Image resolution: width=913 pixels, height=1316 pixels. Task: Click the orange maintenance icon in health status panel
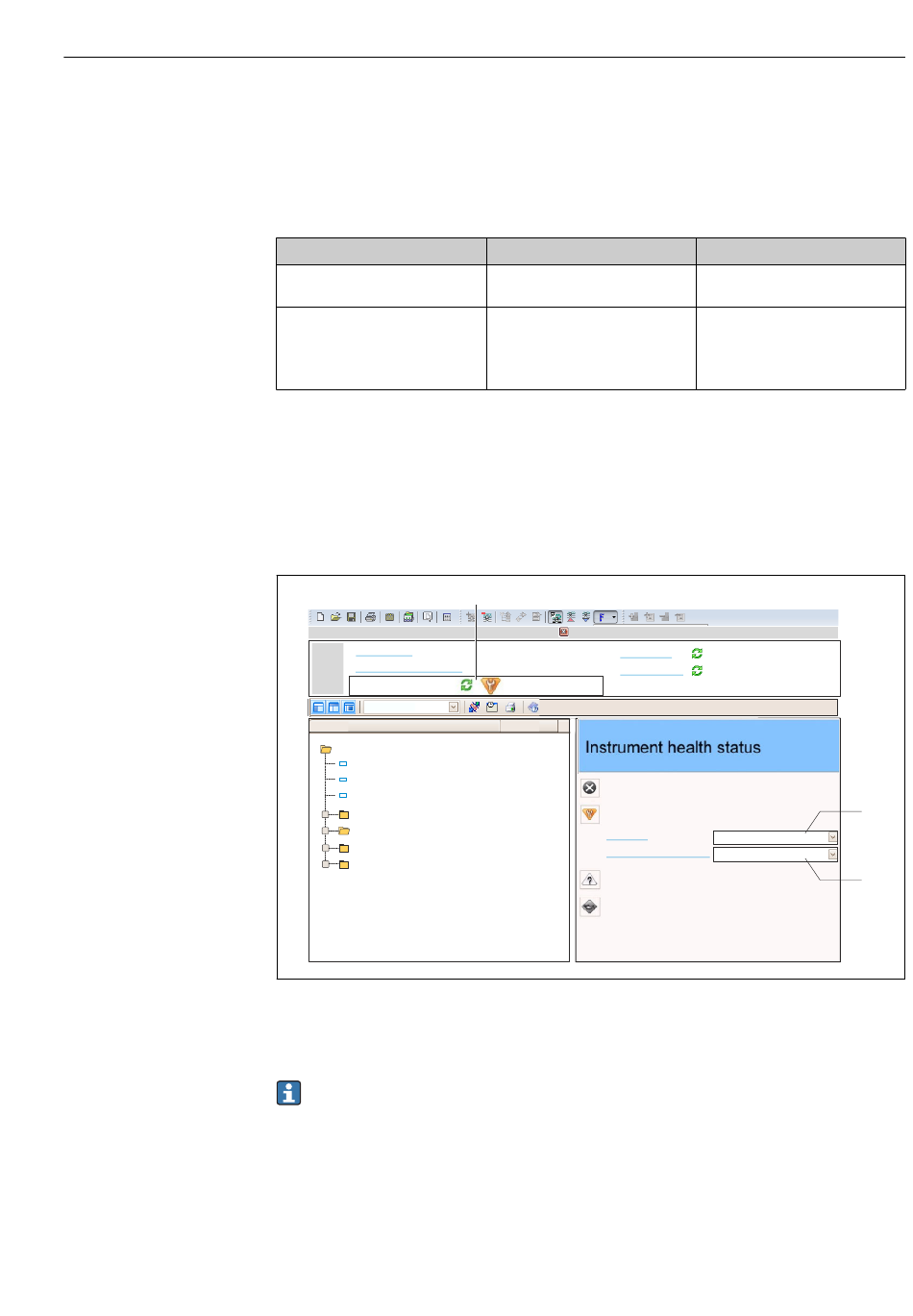(x=590, y=815)
